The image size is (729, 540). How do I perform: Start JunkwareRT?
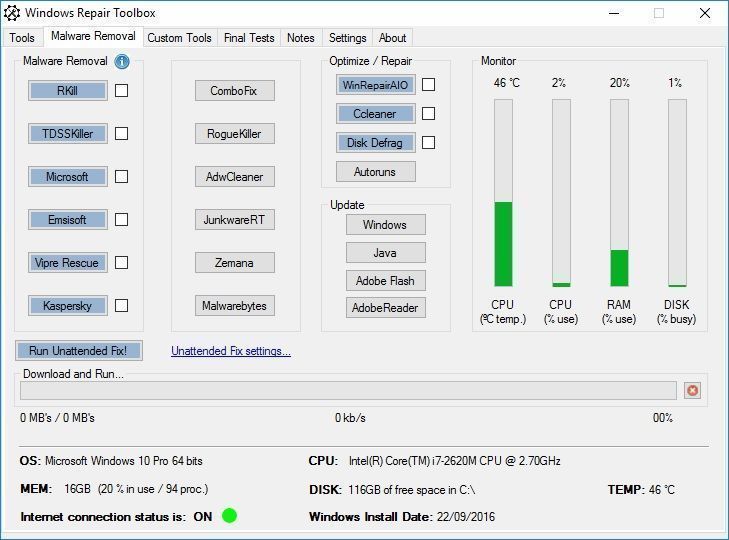pos(235,220)
